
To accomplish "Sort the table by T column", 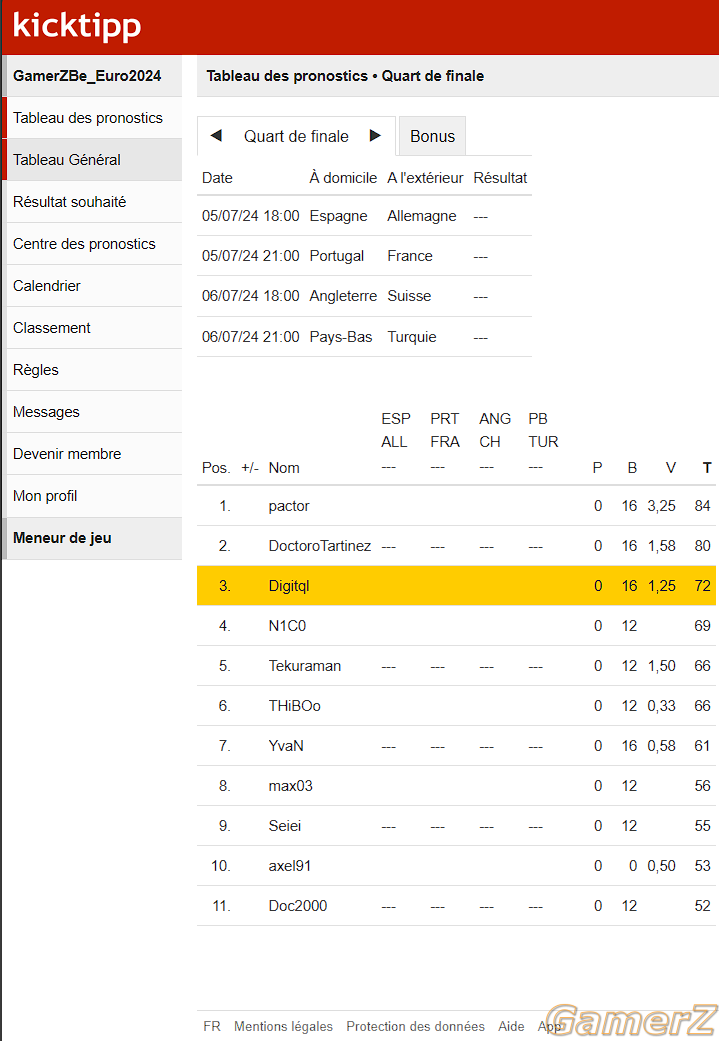I will (x=706, y=467).
